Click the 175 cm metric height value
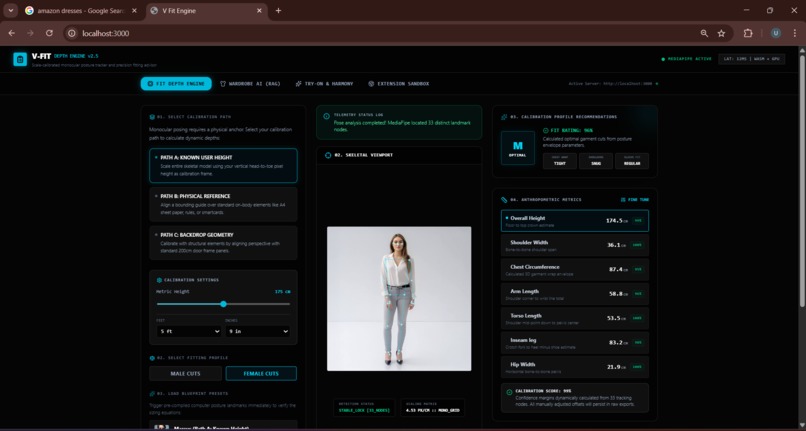806x431 pixels. coord(282,292)
